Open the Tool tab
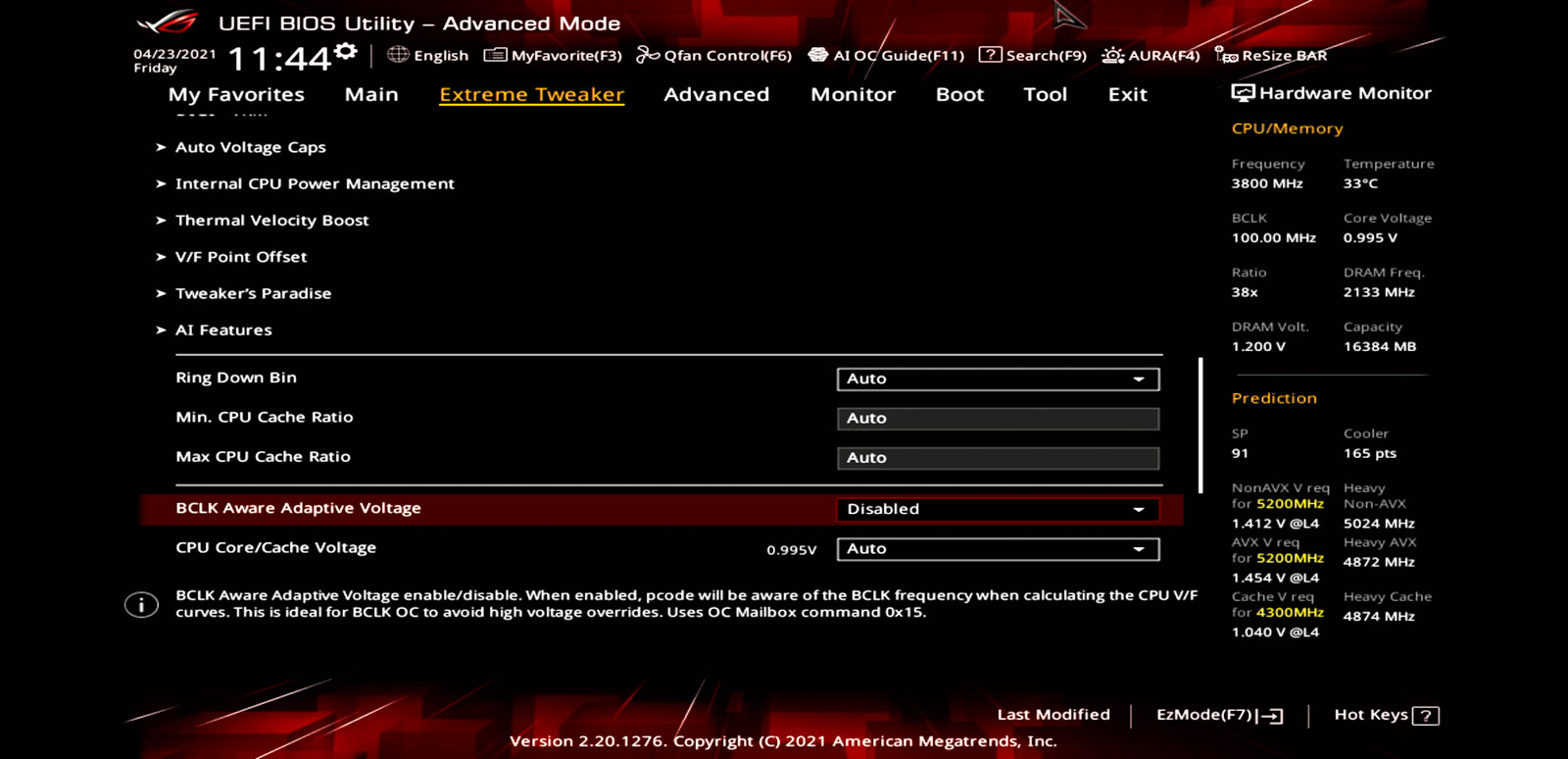The width and height of the screenshot is (1568, 759). click(x=1045, y=94)
